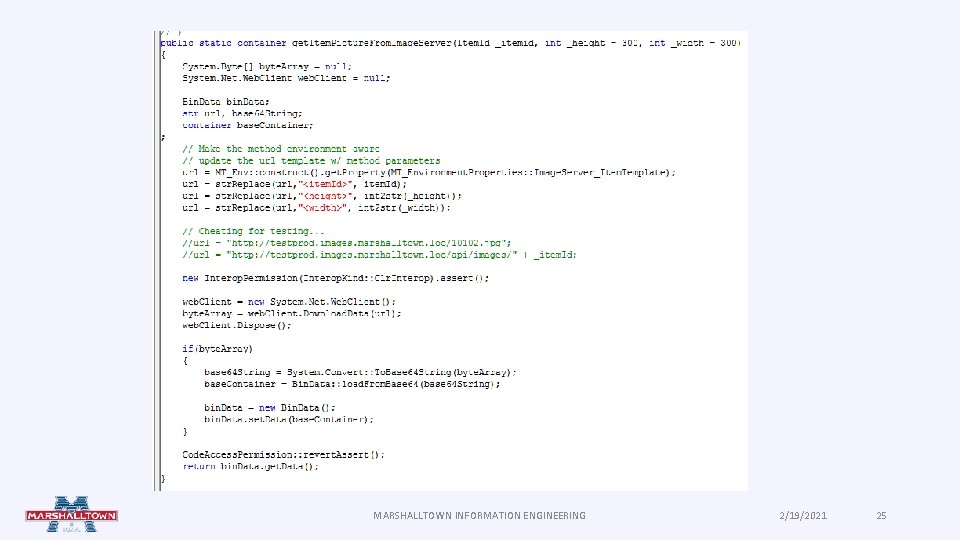Click the date 2/19/2021 in the footer
The image size is (960, 540).
[803, 516]
